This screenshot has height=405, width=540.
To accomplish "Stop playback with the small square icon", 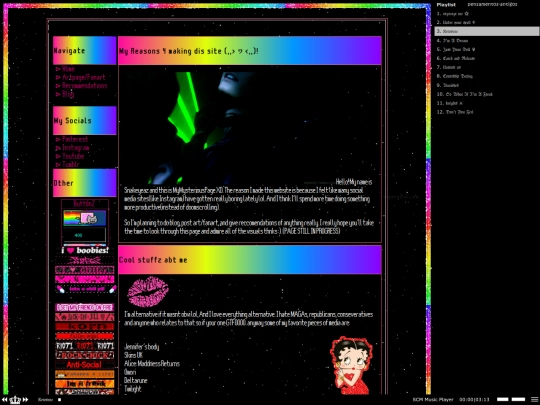I will [60, 400].
